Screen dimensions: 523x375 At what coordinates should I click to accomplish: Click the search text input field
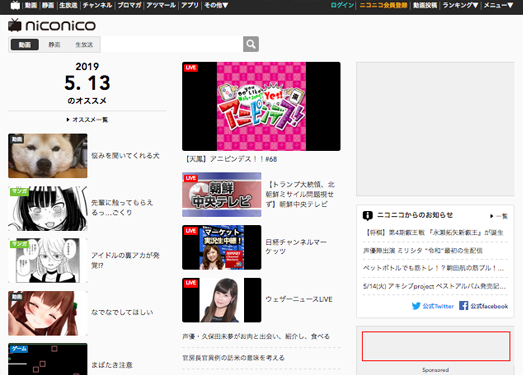[x=172, y=44]
